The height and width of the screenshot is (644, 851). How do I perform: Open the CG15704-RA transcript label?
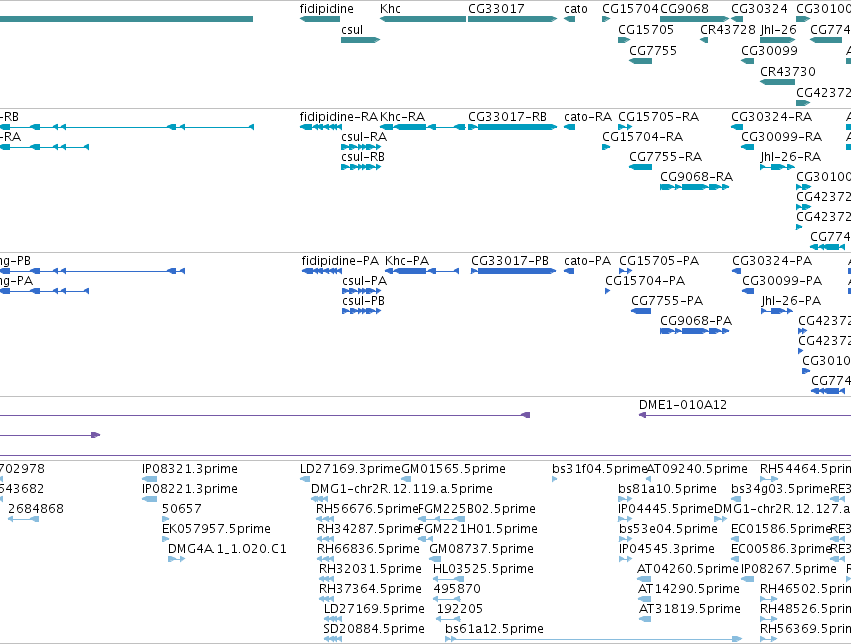coord(643,137)
